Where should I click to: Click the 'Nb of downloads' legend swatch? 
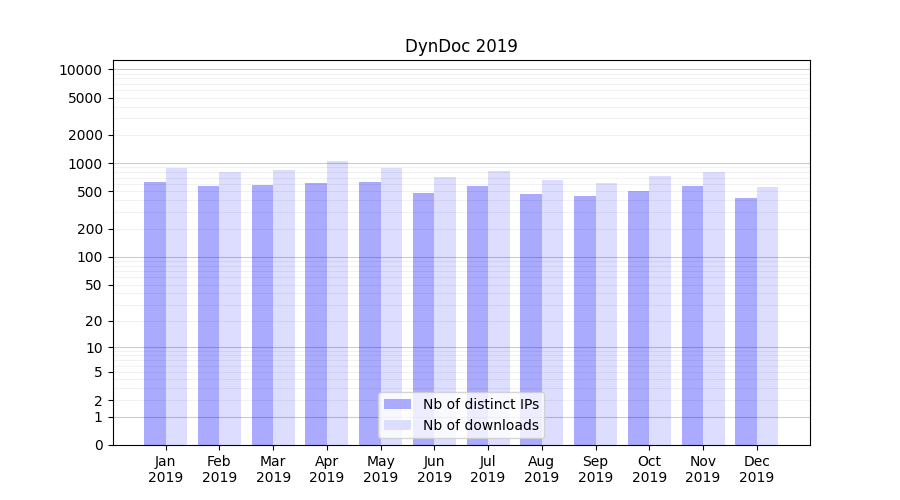coord(397,425)
